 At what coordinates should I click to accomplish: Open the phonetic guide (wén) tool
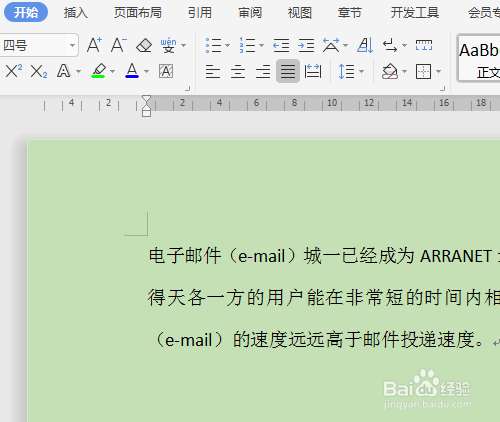[x=168, y=45]
